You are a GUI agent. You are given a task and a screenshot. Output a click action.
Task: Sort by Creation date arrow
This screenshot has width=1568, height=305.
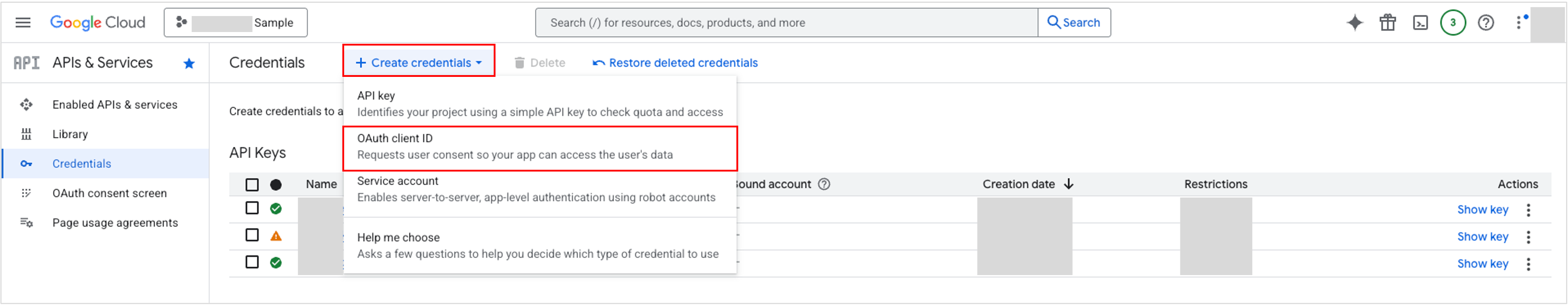[1069, 184]
